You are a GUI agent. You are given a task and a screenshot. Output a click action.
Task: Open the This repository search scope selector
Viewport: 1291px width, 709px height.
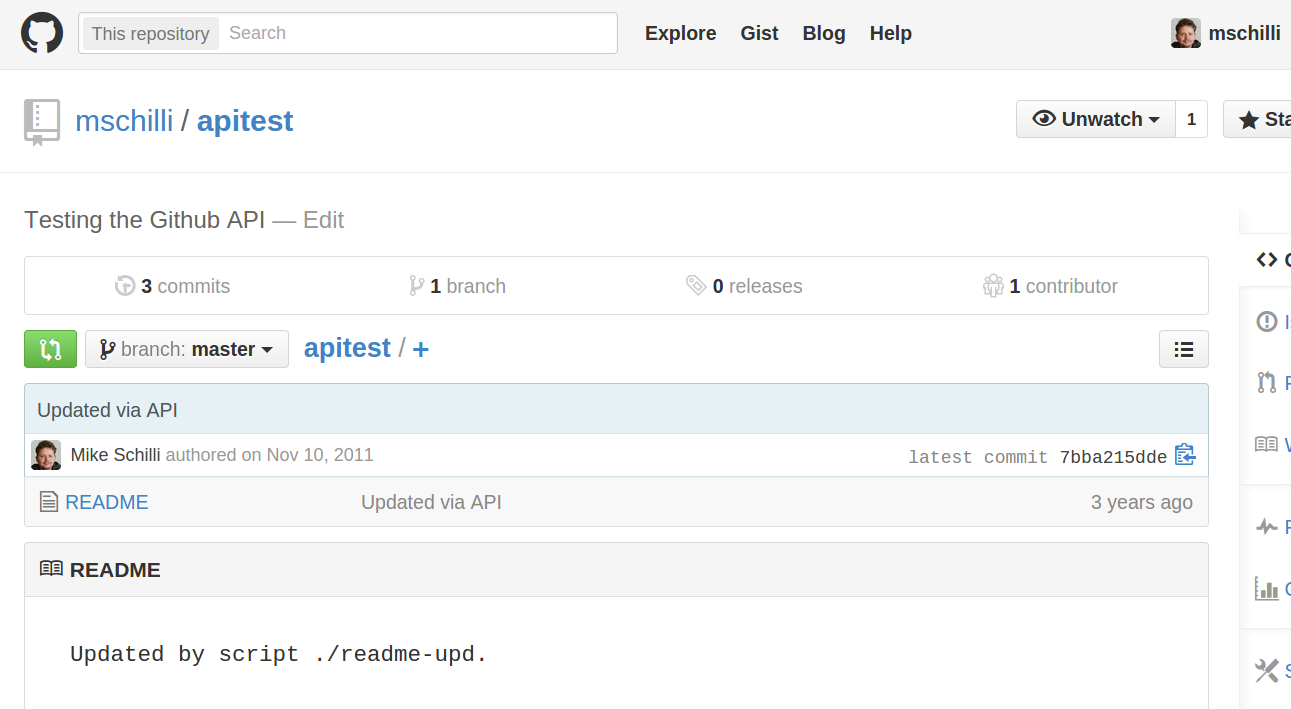pos(150,33)
